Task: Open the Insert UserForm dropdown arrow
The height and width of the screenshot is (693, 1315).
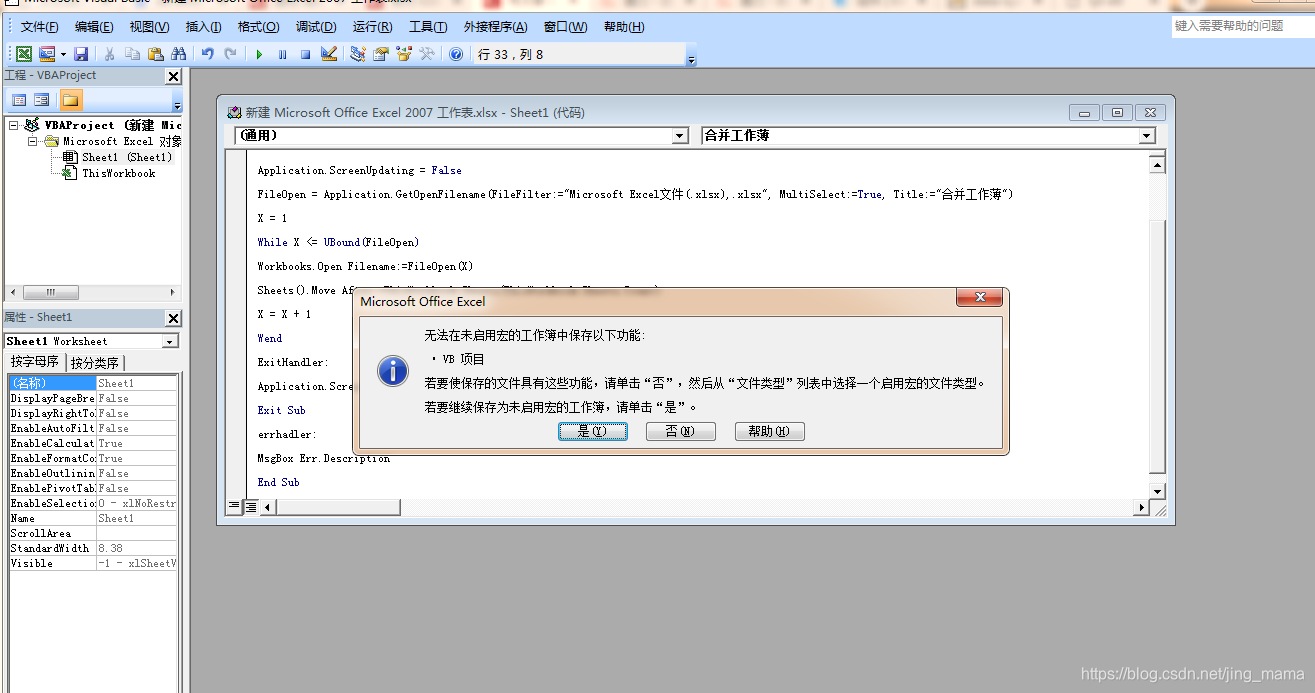Action: point(63,54)
